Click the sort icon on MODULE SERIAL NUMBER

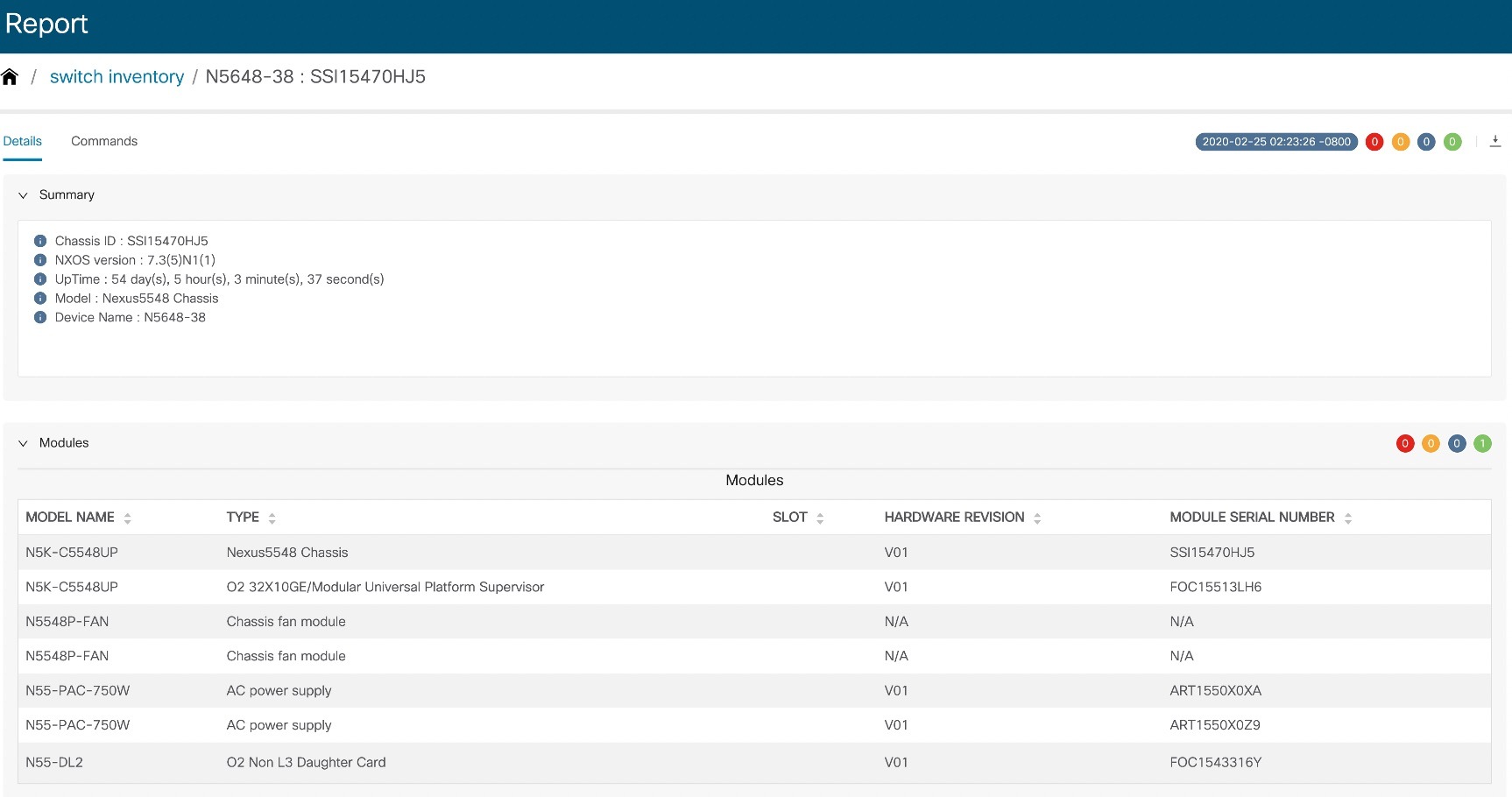1350,517
